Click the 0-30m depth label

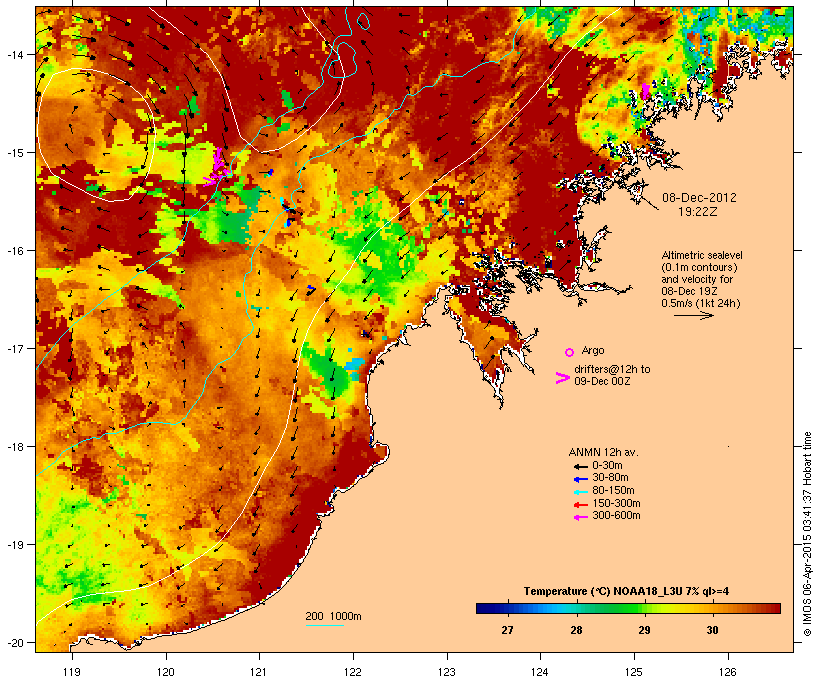(607, 466)
